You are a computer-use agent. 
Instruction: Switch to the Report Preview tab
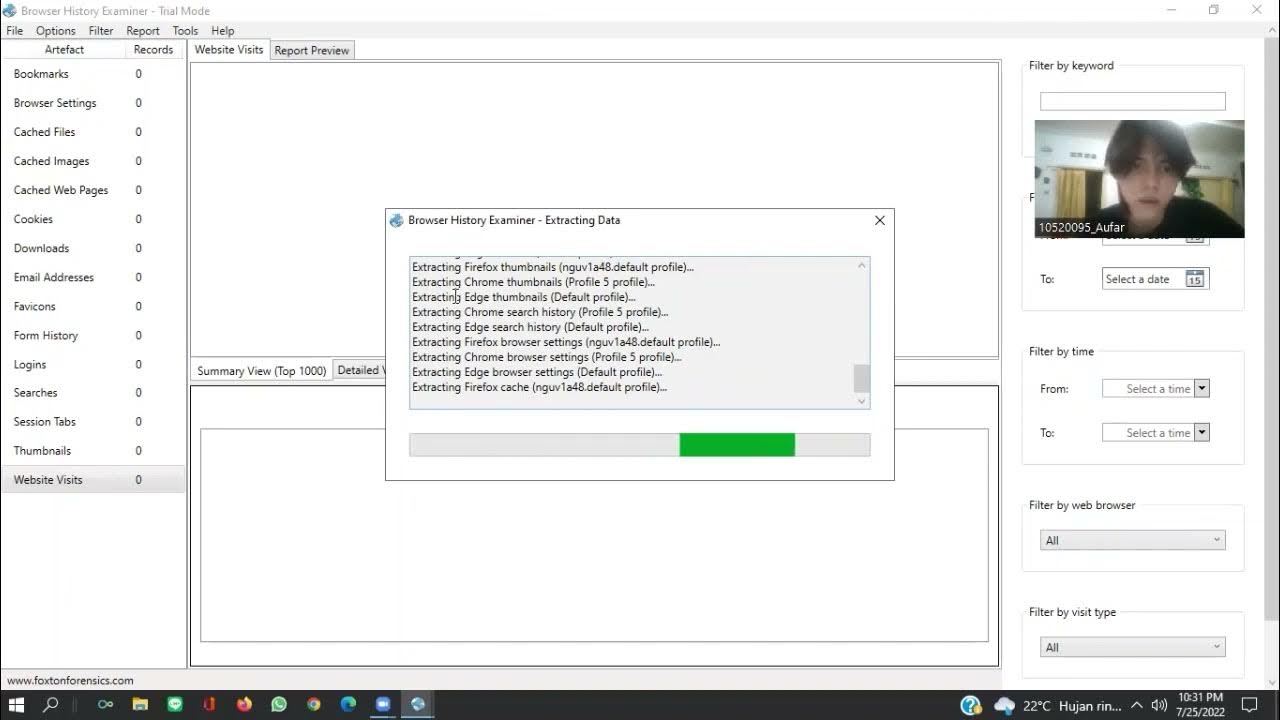click(x=312, y=50)
